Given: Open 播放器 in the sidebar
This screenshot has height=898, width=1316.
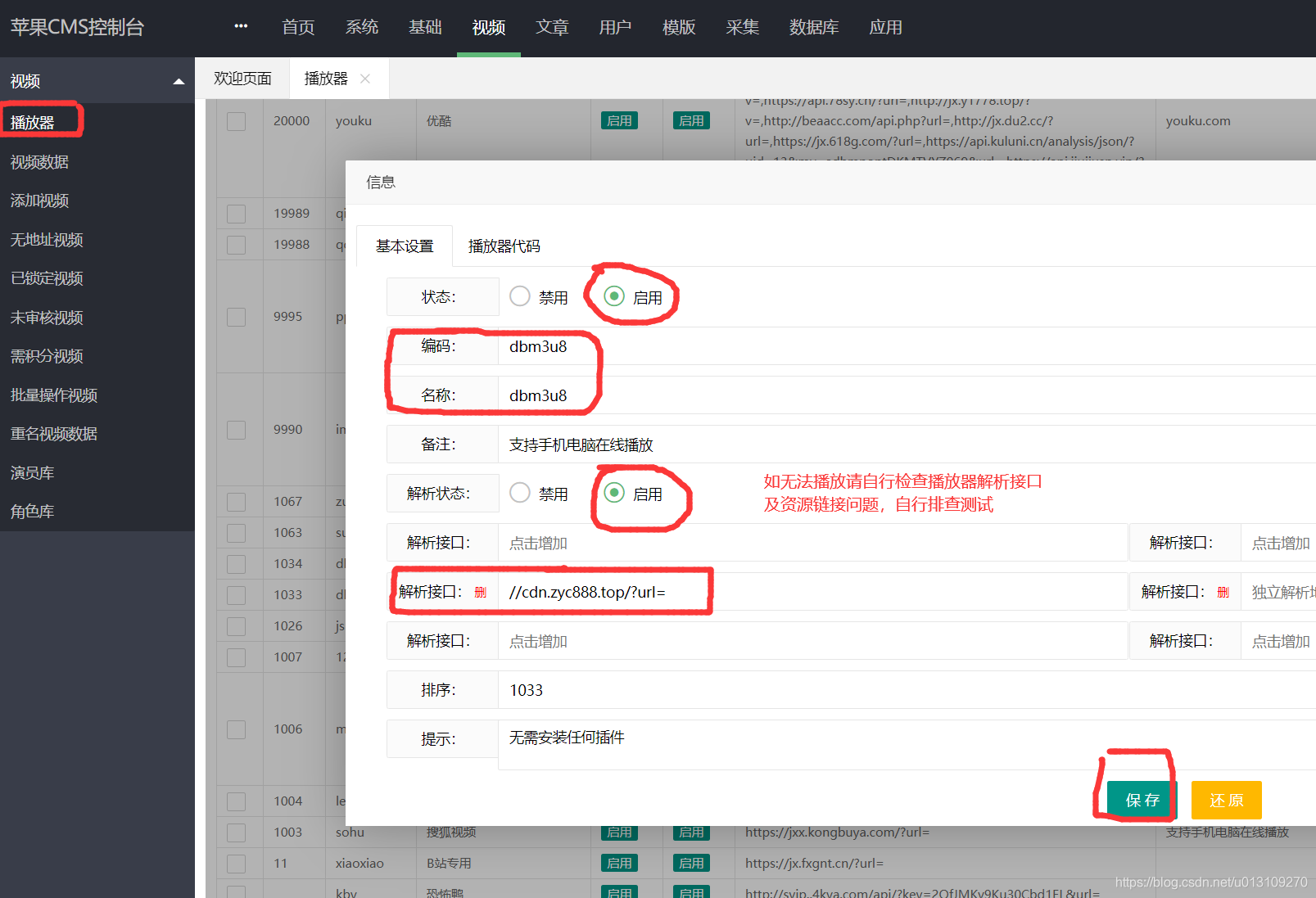Looking at the screenshot, I should pos(33,123).
